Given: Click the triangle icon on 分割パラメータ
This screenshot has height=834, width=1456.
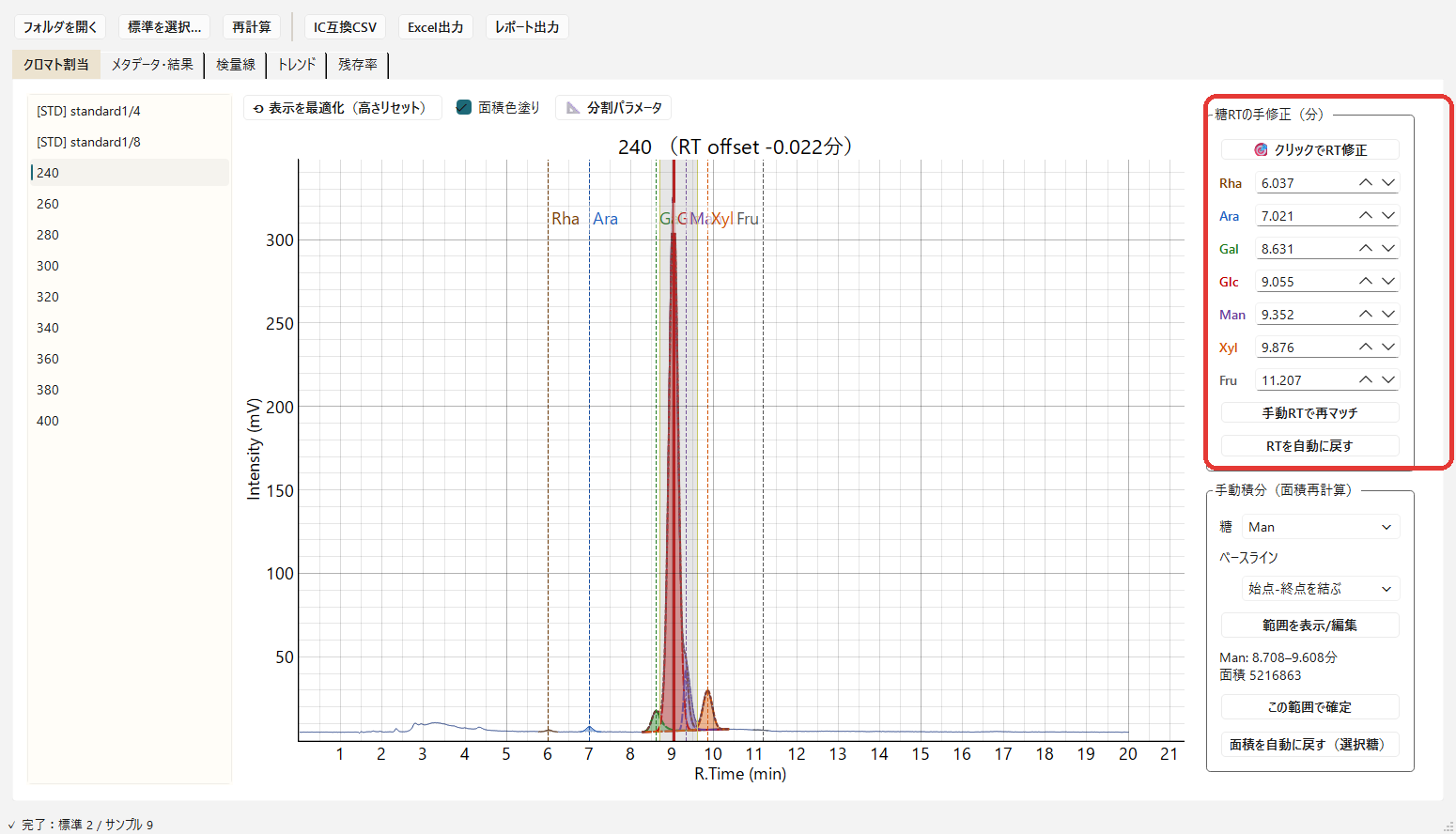Looking at the screenshot, I should [573, 108].
